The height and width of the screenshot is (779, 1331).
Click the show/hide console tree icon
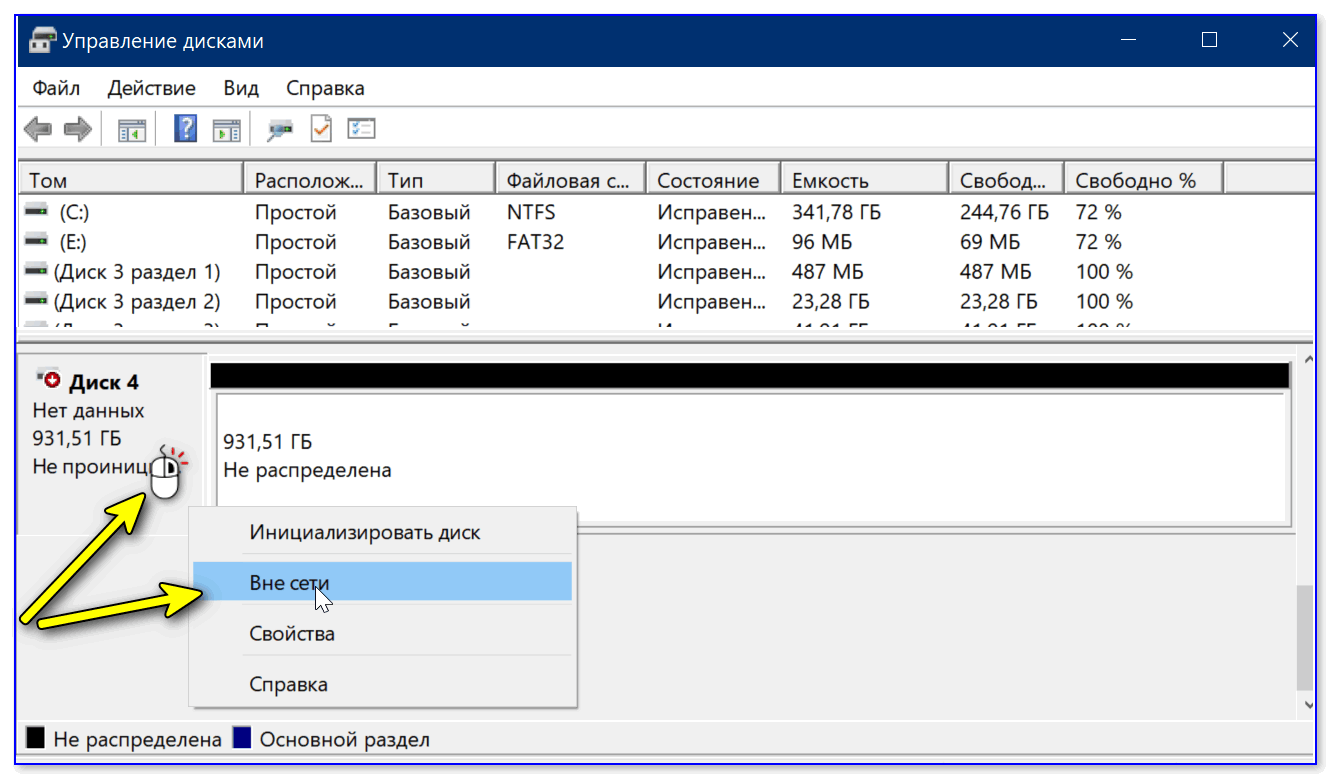click(x=132, y=129)
